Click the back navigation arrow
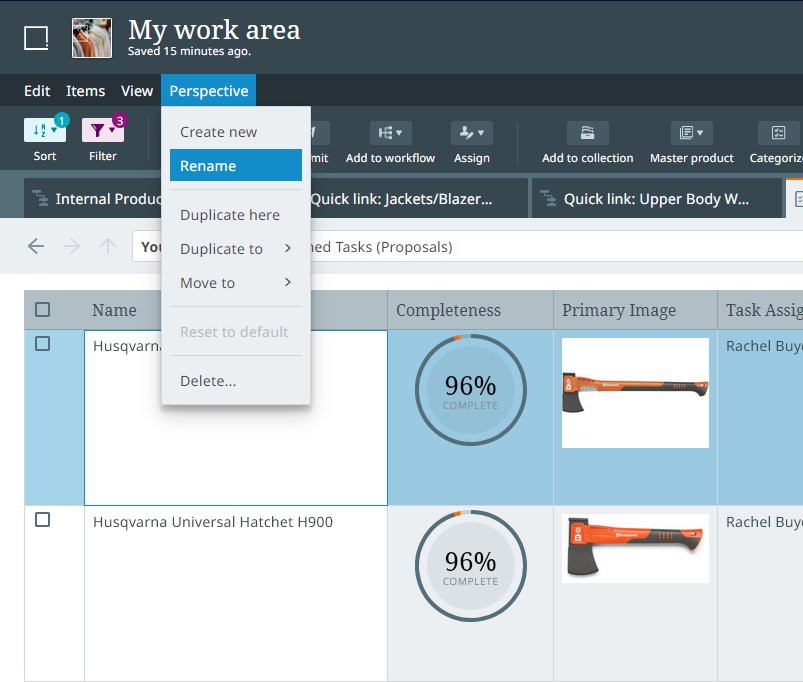Image resolution: width=803 pixels, height=682 pixels. (36, 246)
